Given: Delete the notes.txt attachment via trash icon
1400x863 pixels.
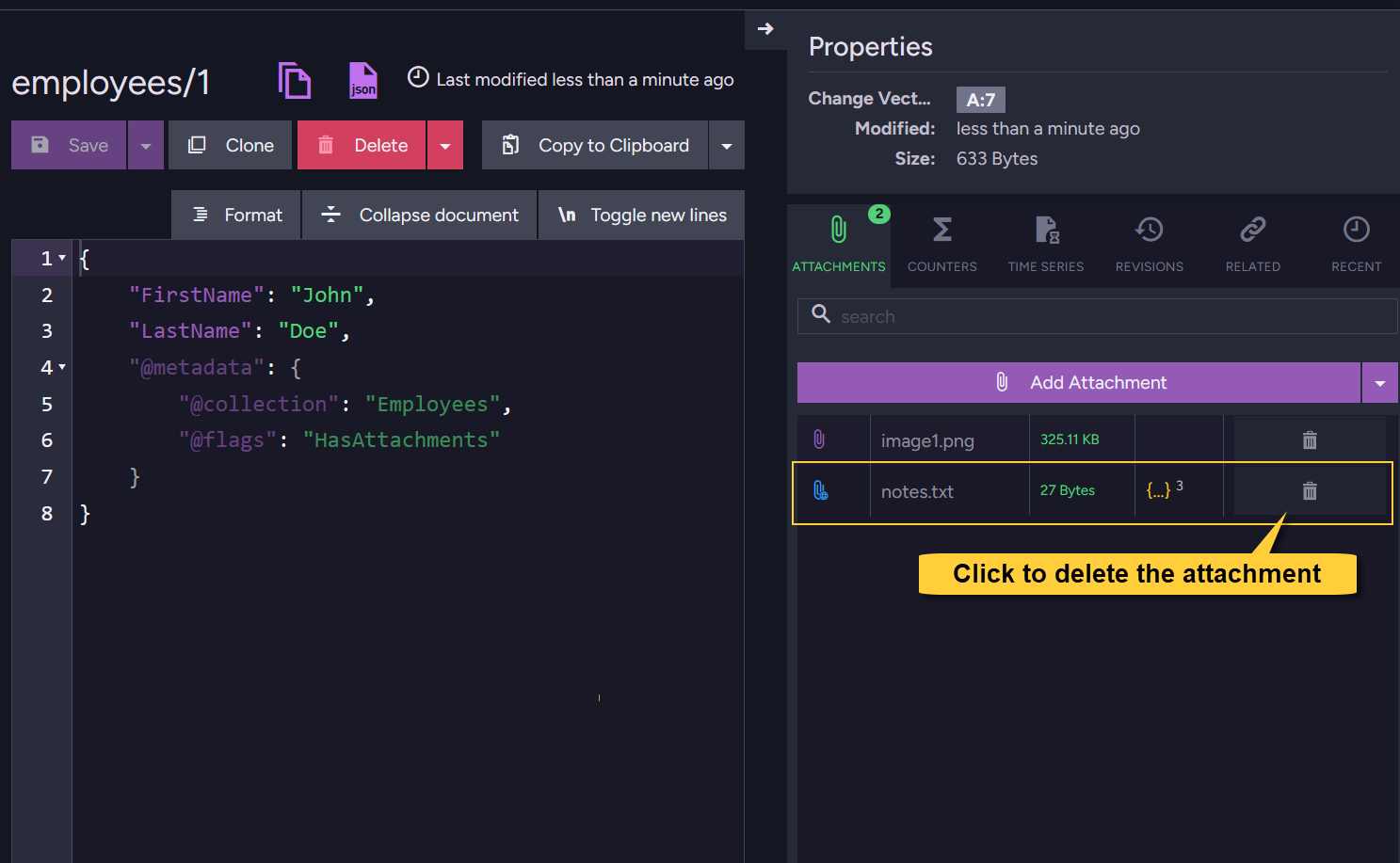Looking at the screenshot, I should 1309,490.
